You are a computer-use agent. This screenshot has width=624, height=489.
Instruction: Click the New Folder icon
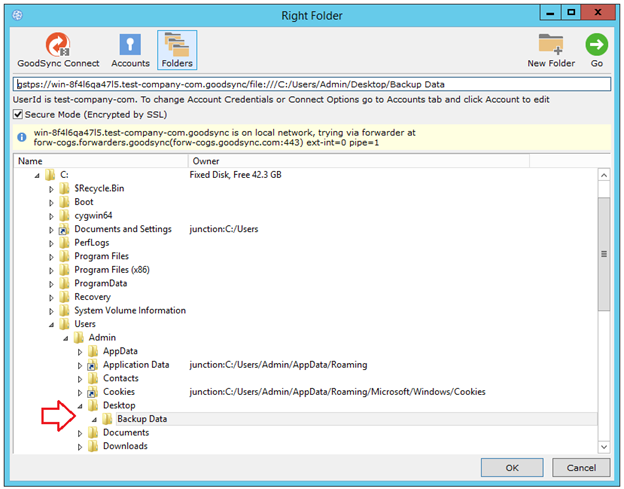550,44
